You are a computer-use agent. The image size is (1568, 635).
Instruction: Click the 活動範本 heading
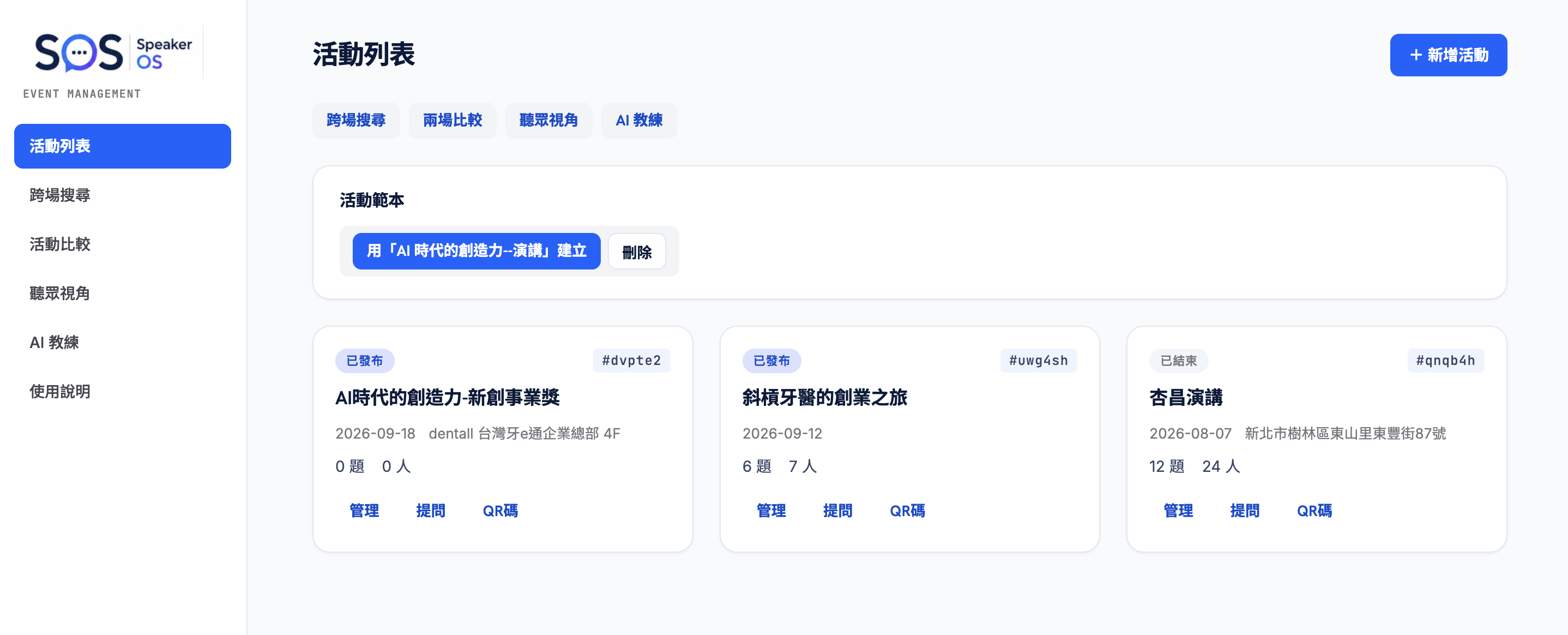(x=372, y=200)
